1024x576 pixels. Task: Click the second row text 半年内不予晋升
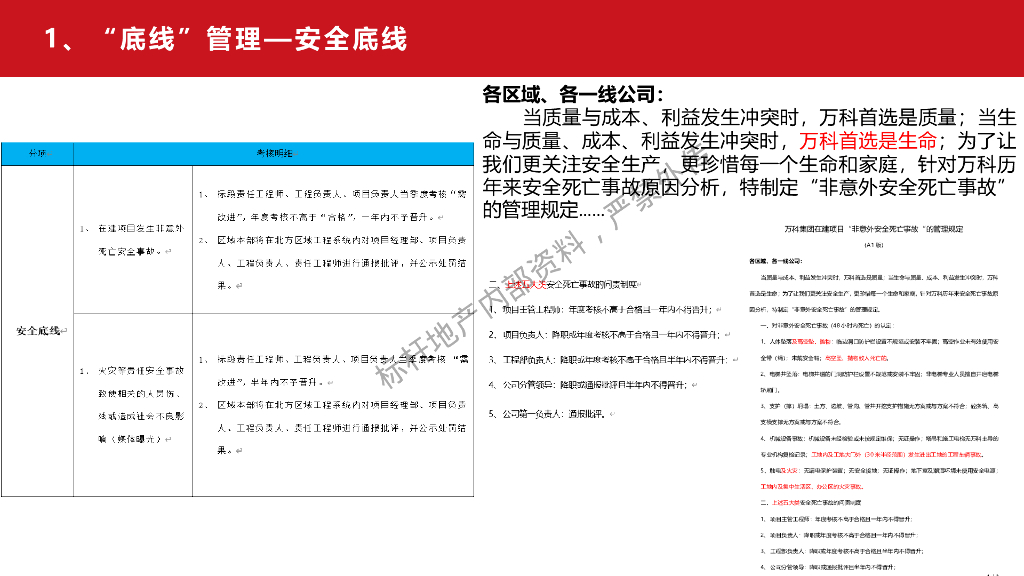[289, 382]
